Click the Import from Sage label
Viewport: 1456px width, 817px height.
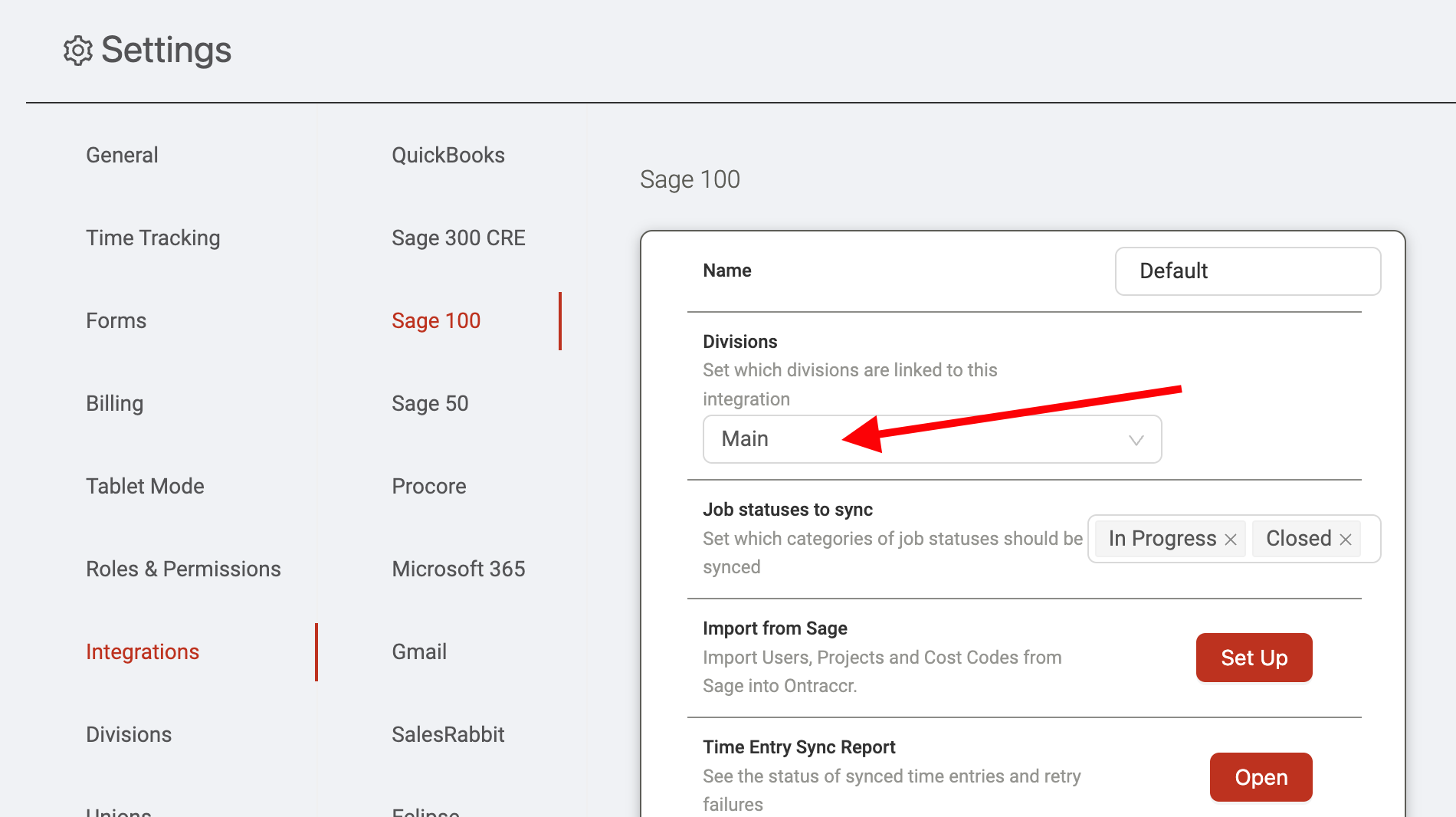pos(775,628)
